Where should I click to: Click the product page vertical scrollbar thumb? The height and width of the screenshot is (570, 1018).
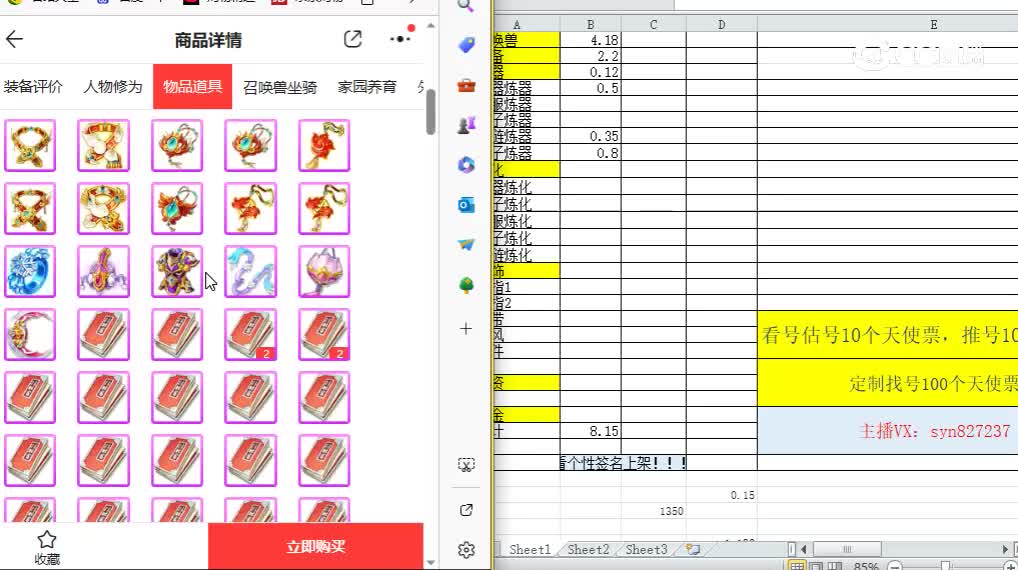430,112
